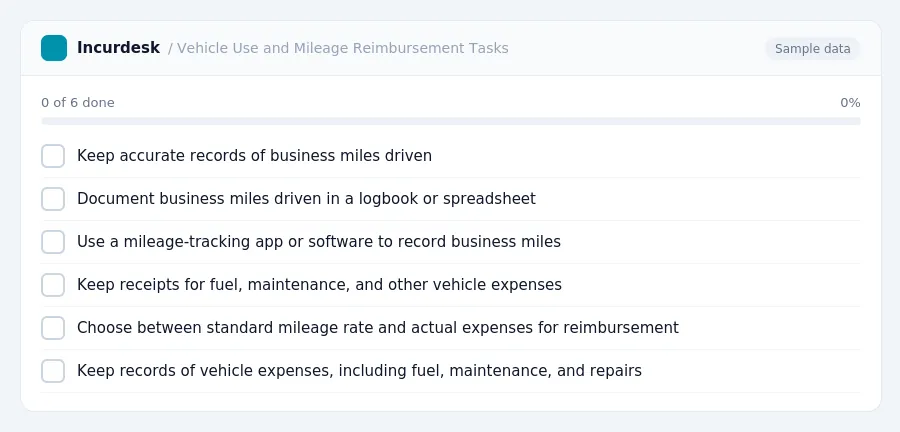Check 'Keep receipts for fuel, maintenance' task

coord(53,285)
